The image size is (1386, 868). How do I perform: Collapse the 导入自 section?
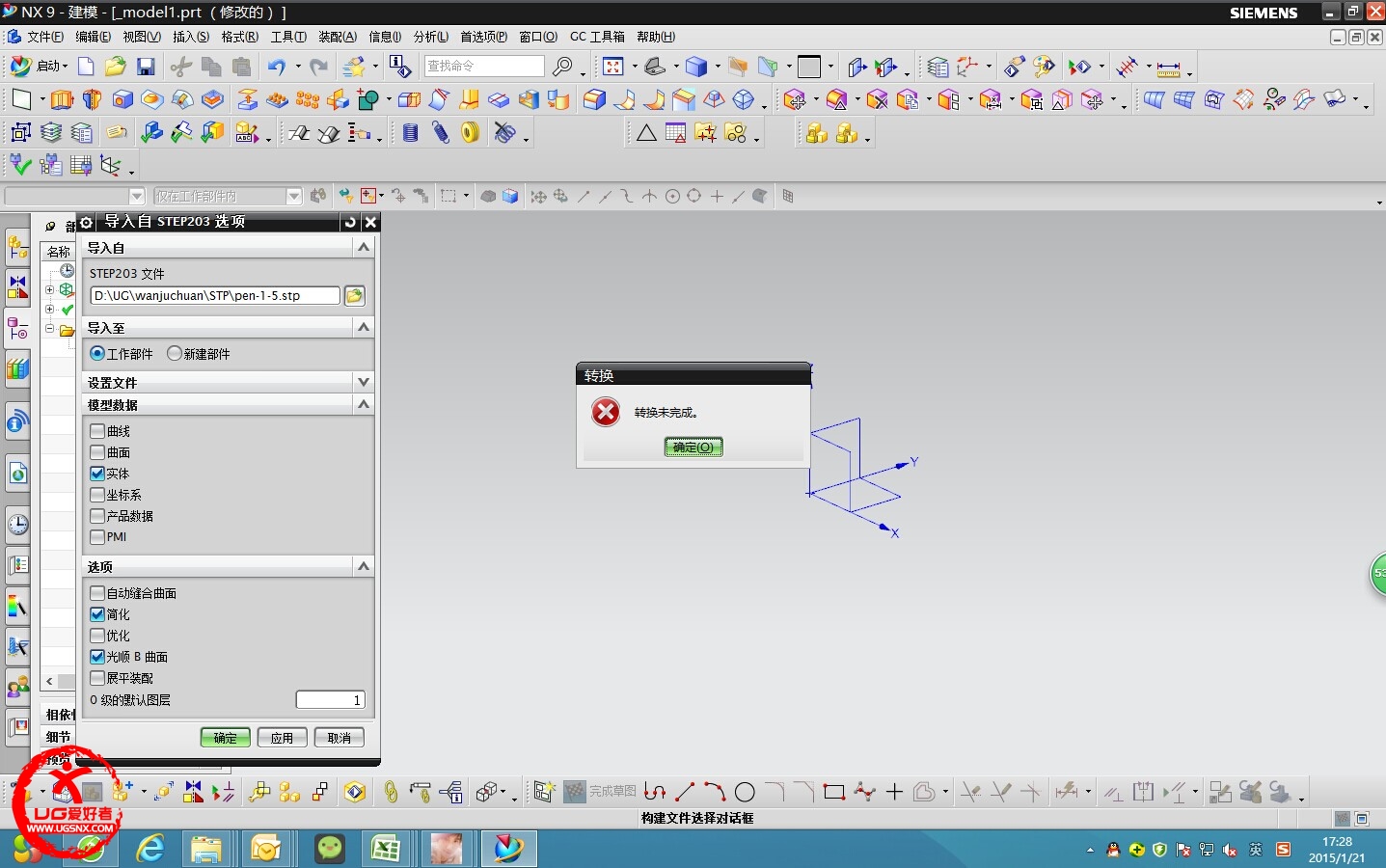(x=364, y=248)
